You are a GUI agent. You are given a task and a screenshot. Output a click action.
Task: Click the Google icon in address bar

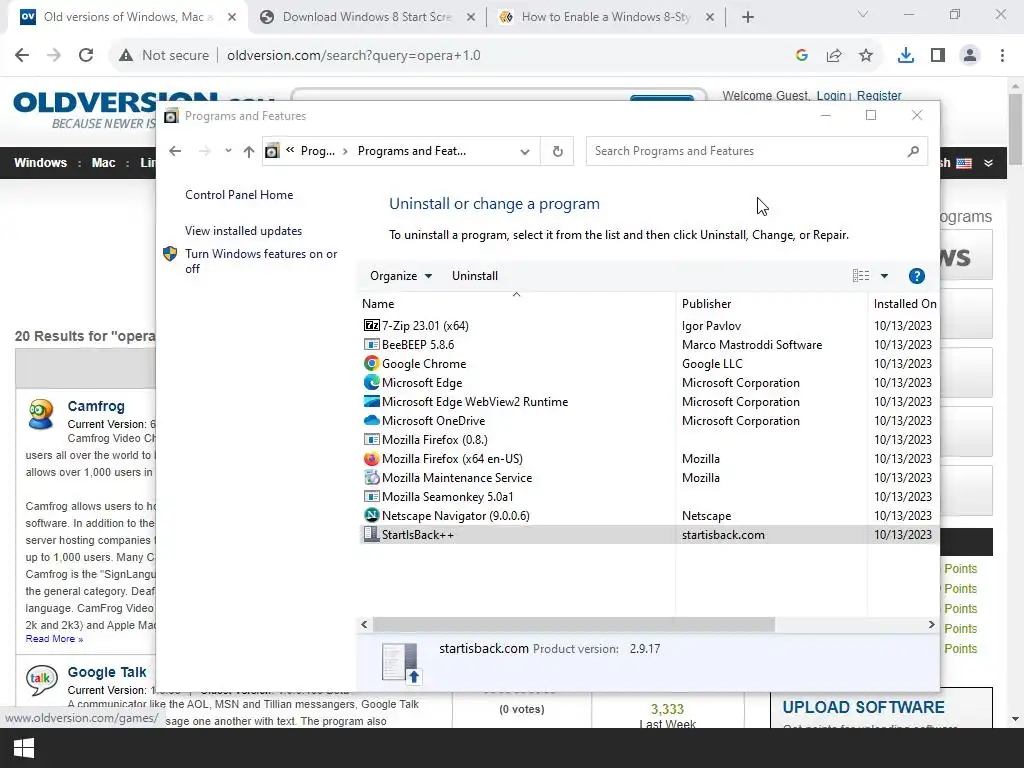[x=802, y=55]
